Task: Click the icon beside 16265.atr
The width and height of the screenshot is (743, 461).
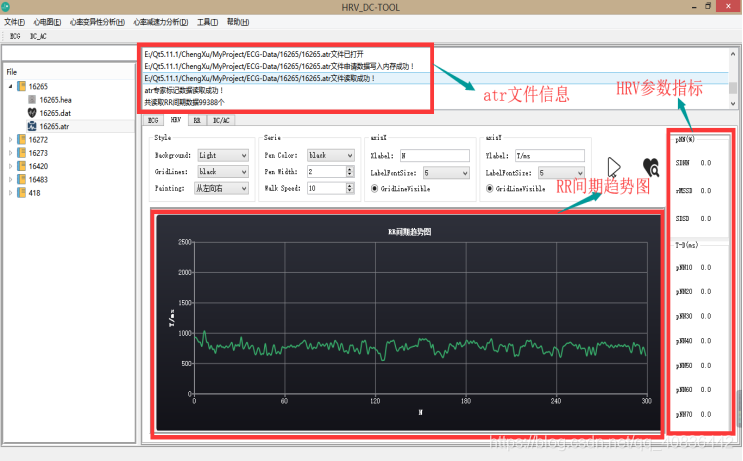Action: pos(32,126)
